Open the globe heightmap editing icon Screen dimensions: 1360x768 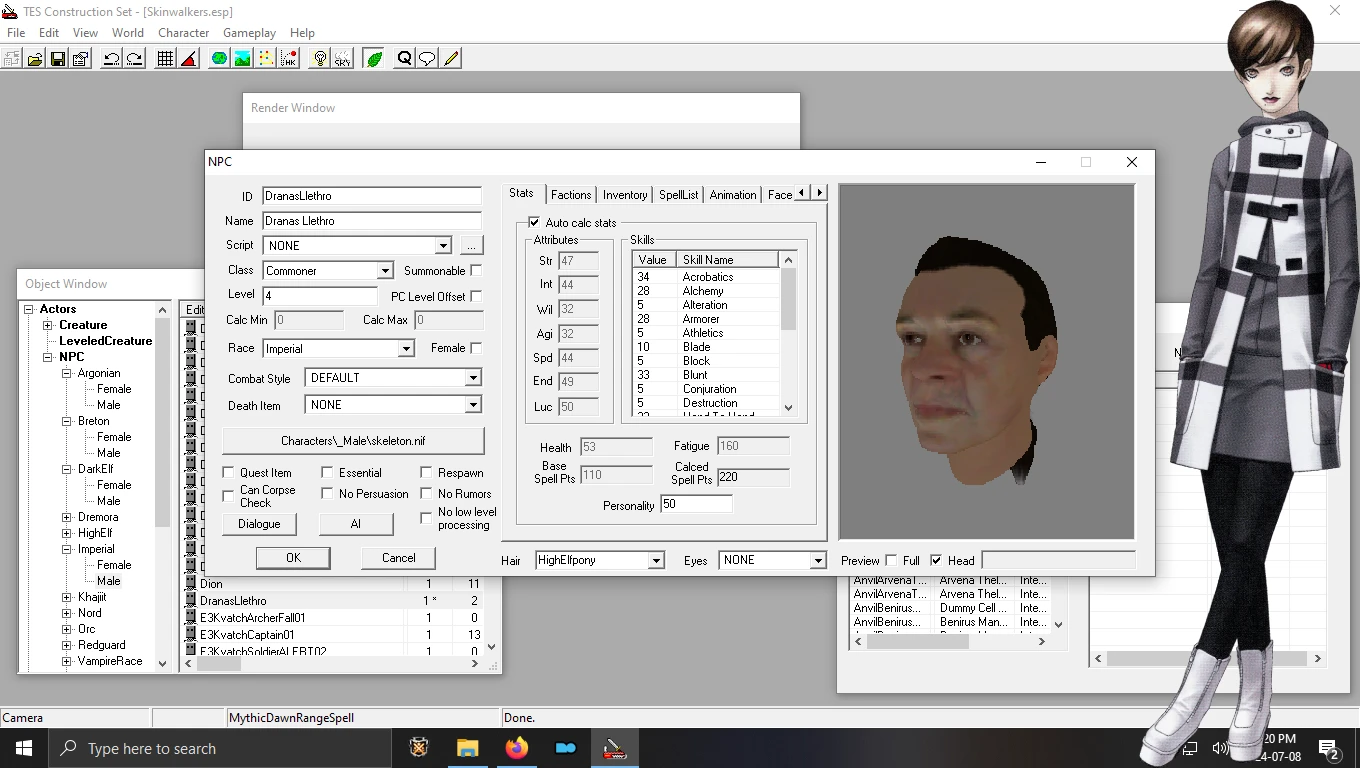tap(219, 59)
